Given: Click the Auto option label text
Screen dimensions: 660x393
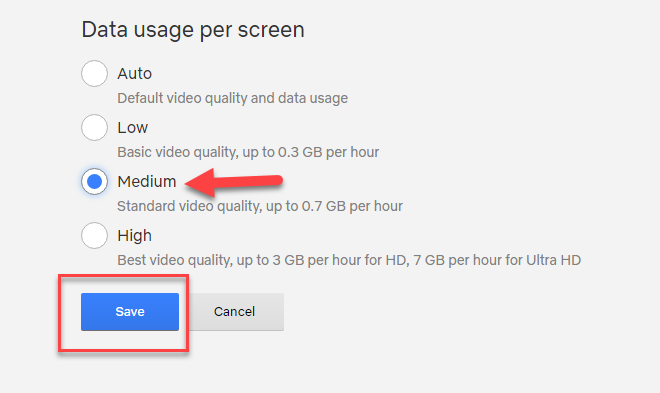Looking at the screenshot, I should 135,74.
